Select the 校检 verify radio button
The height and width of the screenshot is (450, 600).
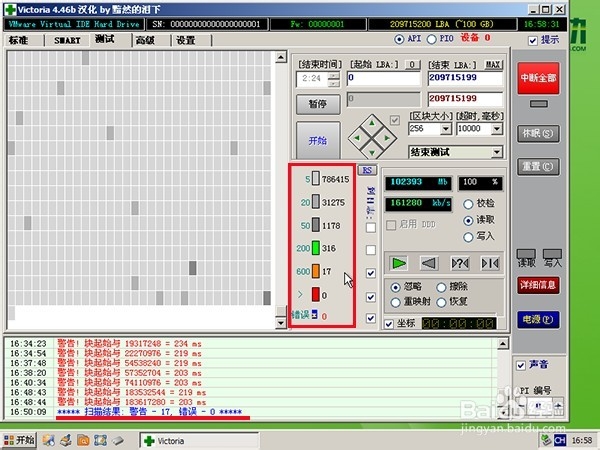click(x=468, y=204)
